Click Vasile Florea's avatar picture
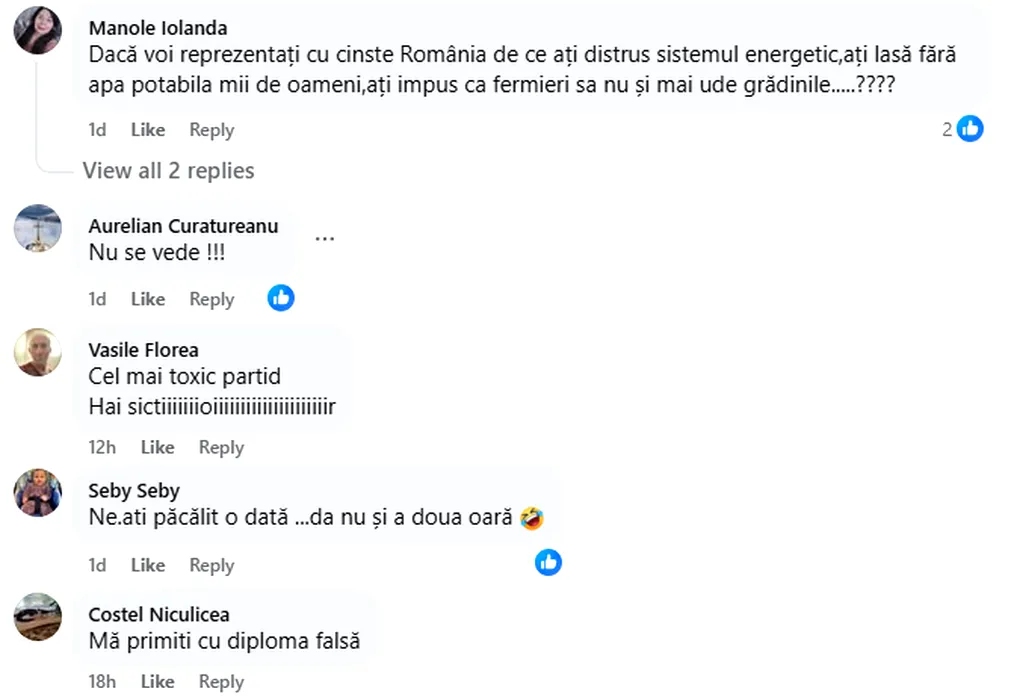The width and height of the screenshot is (1014, 700). [x=38, y=352]
